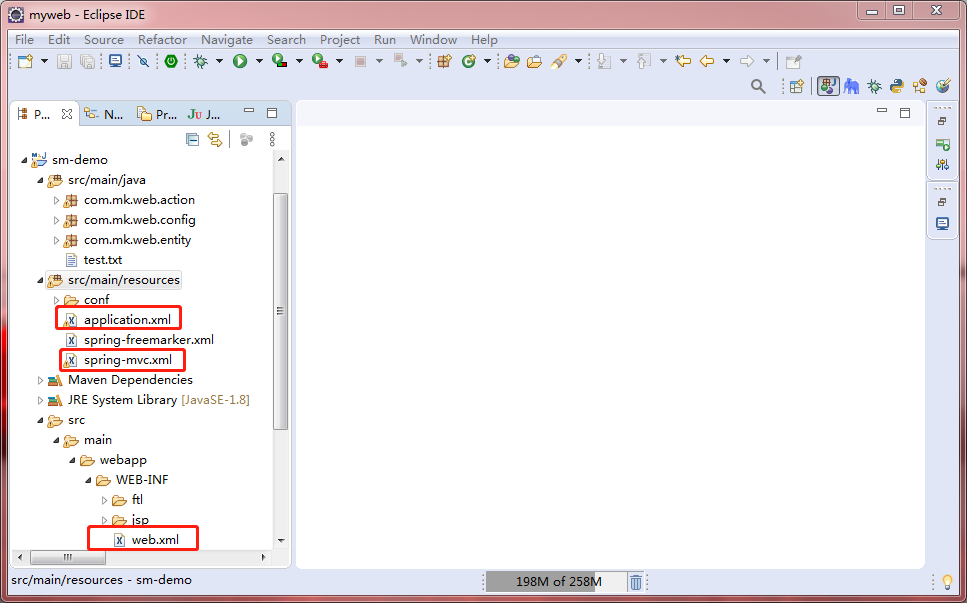Open the Refactor menu
The width and height of the screenshot is (967, 603).
(162, 39)
